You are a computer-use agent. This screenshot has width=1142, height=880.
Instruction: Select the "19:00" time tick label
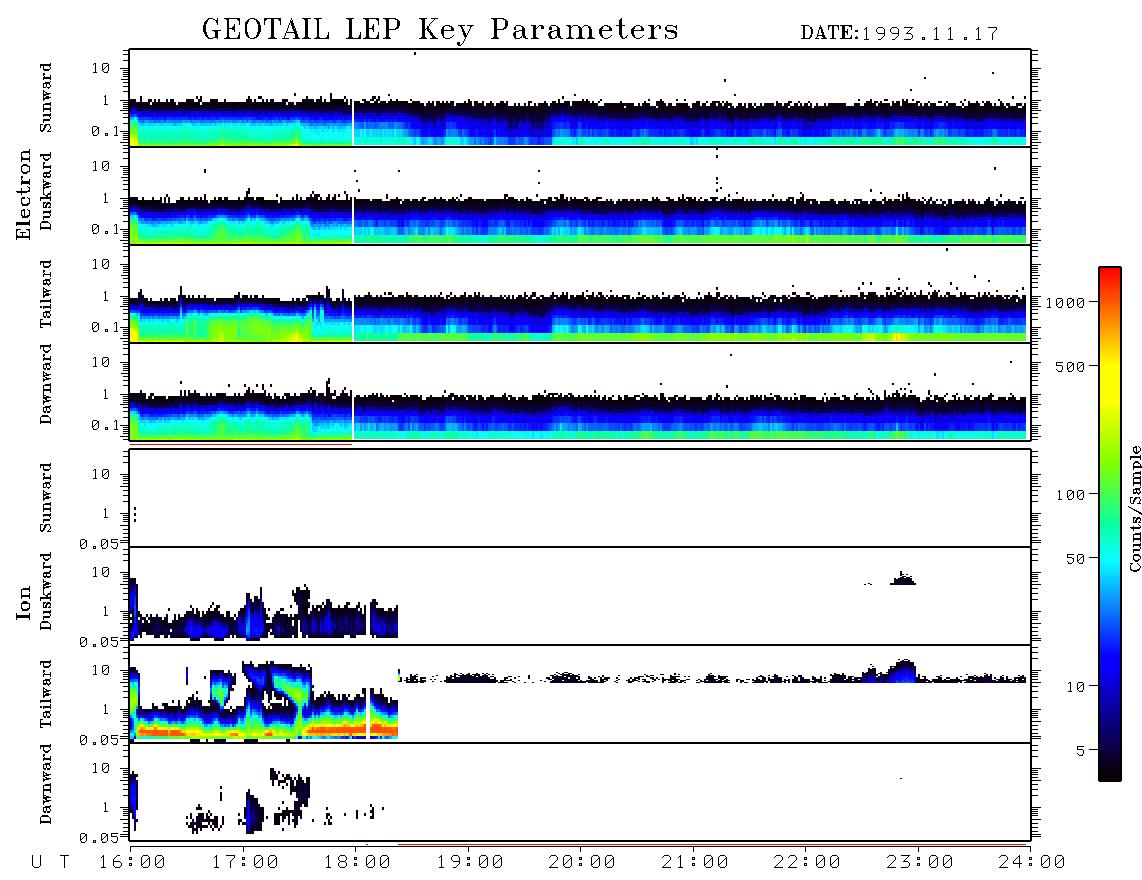coord(470,863)
